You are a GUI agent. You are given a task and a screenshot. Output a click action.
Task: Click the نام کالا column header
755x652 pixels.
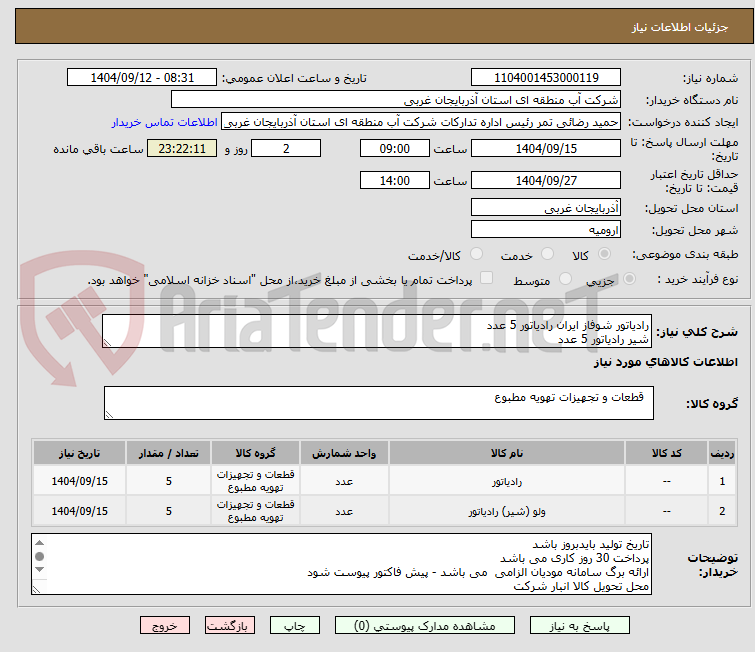click(x=507, y=453)
